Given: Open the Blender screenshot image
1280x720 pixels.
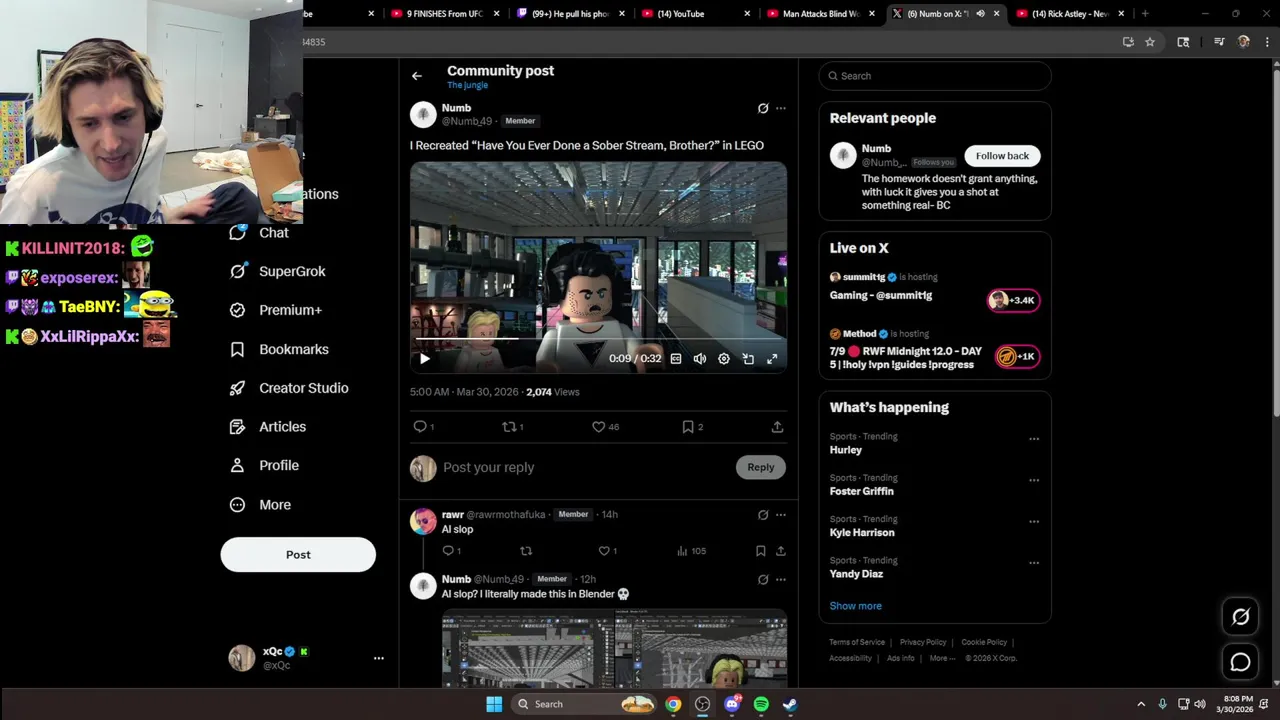Looking at the screenshot, I should [x=614, y=649].
